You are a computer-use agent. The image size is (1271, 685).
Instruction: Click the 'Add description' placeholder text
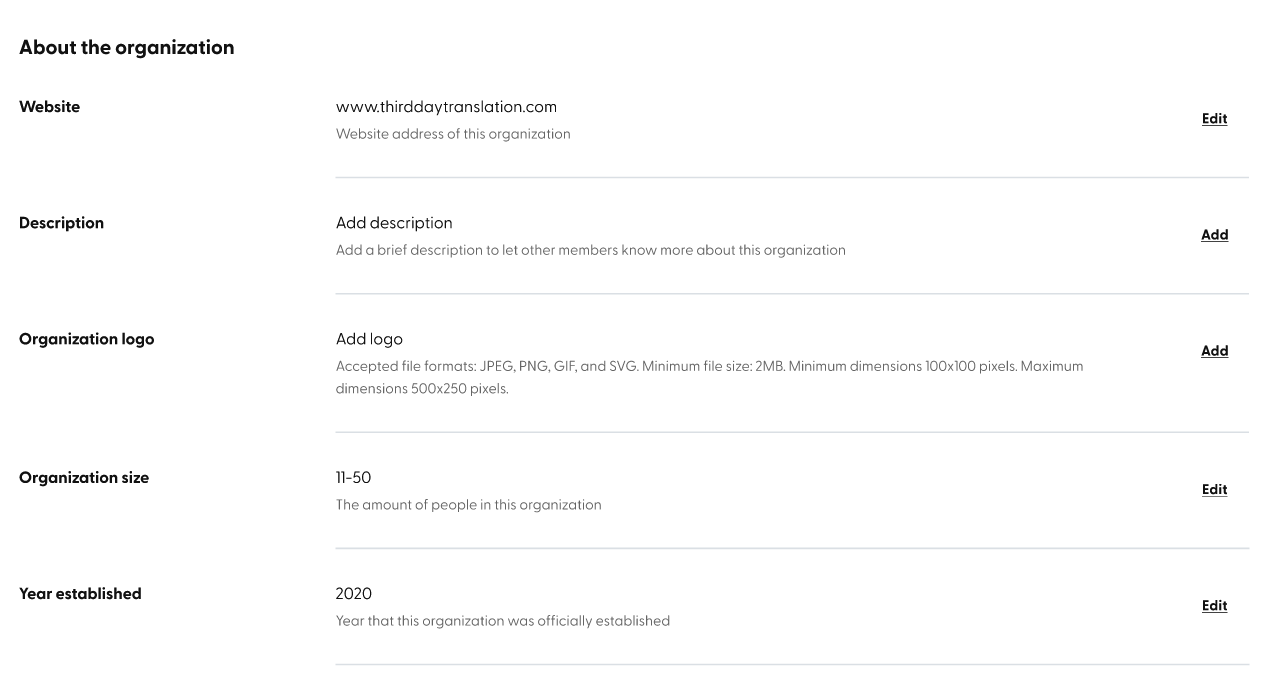click(394, 223)
